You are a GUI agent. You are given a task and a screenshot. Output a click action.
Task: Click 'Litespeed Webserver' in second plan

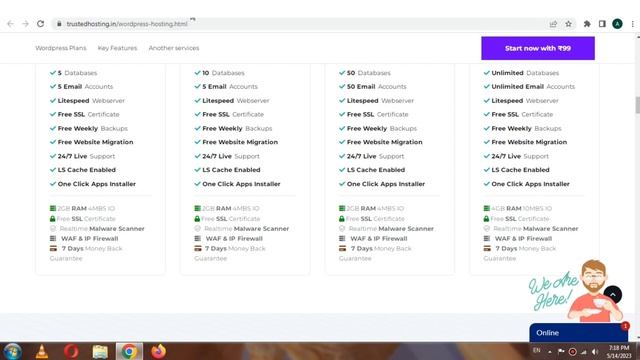coord(236,100)
